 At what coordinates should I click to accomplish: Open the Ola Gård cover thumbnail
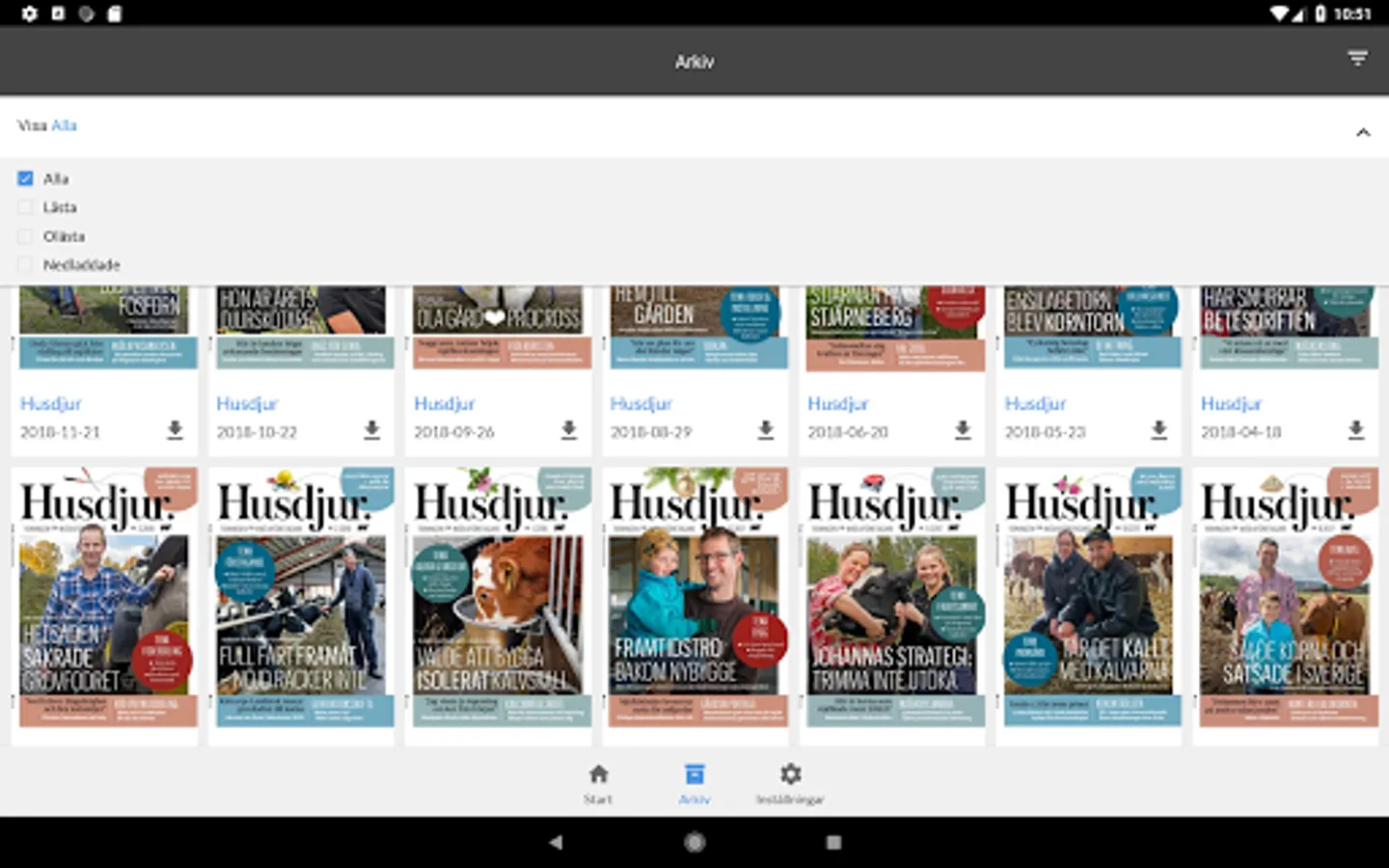click(x=498, y=328)
